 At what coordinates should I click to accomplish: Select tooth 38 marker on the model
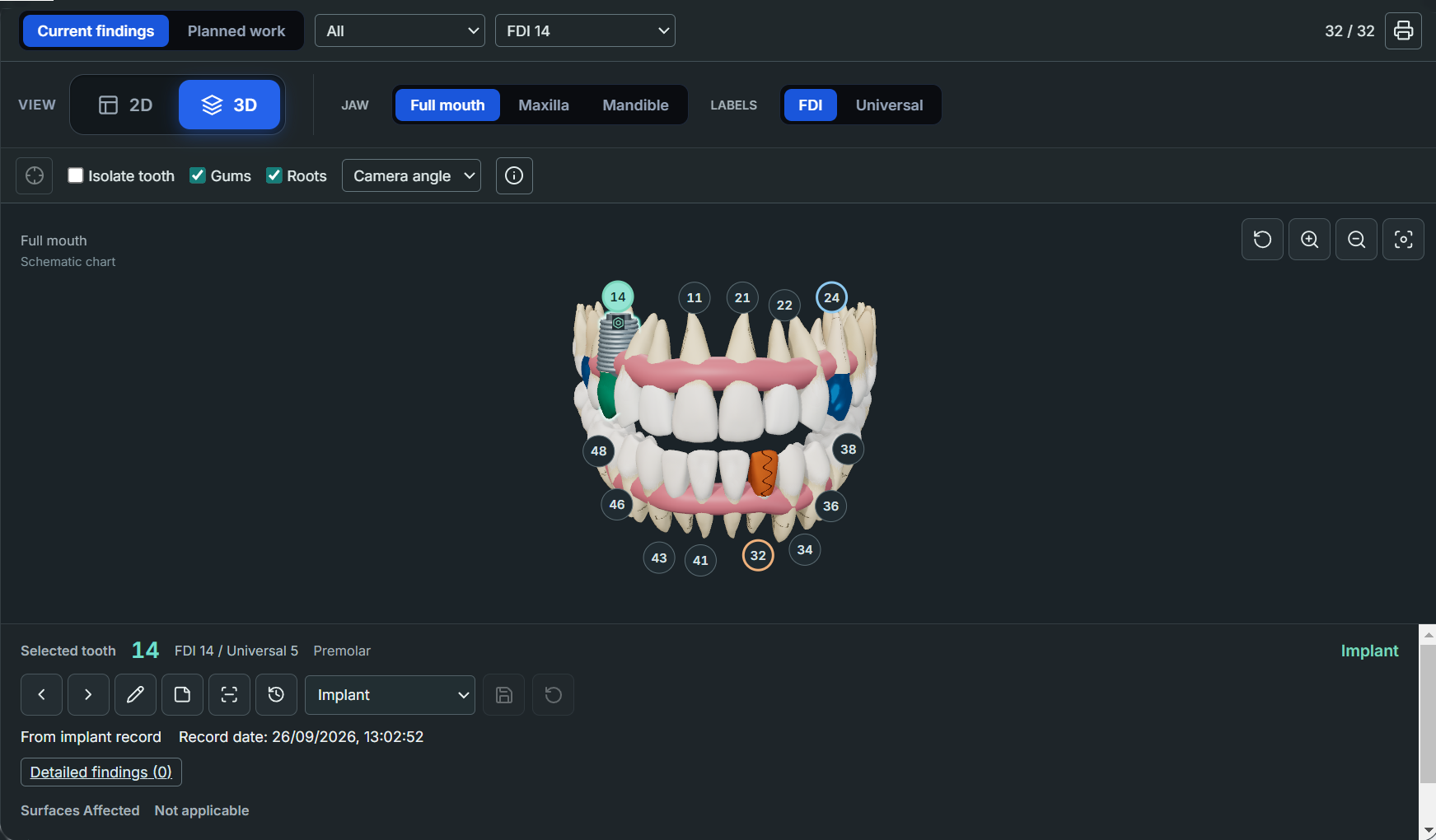pos(848,449)
